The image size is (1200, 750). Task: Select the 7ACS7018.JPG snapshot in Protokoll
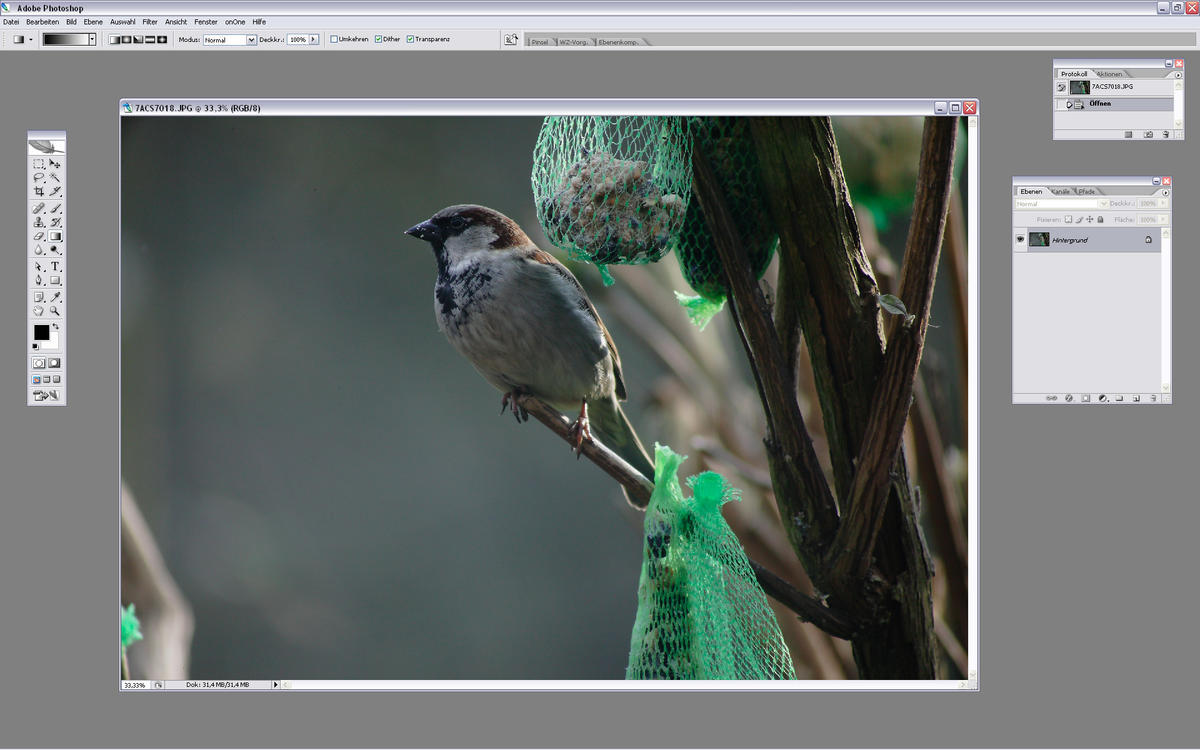tap(1114, 87)
